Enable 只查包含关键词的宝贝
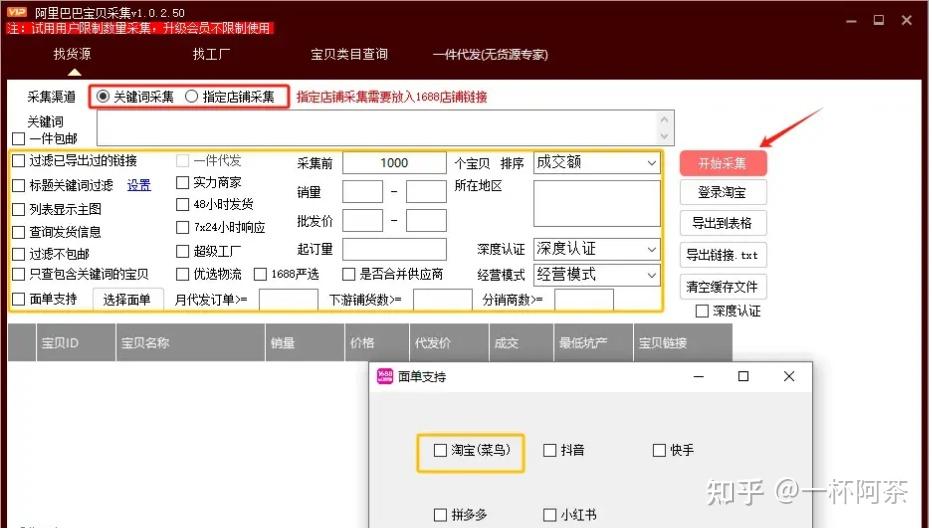The image size is (932, 530). [18, 274]
